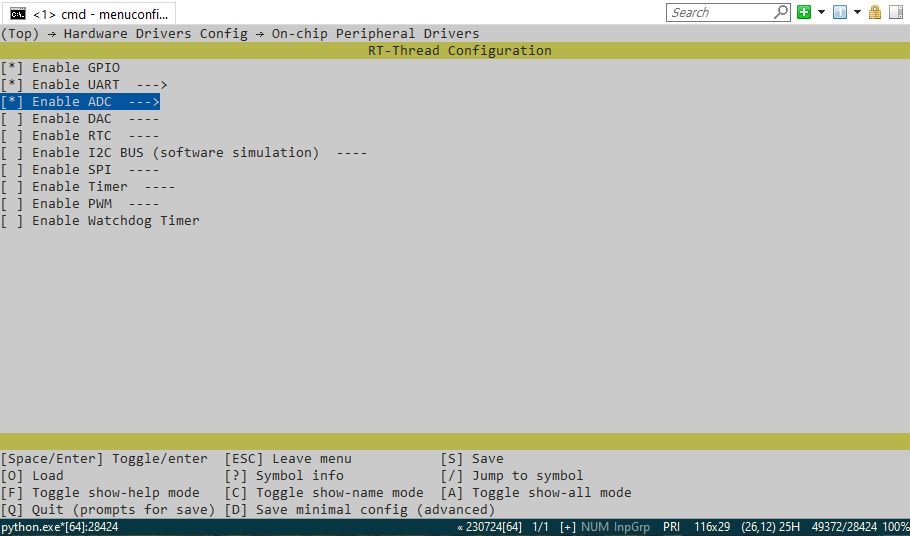910x536 pixels.
Task: Click the PRI priority indicator in the status bar
Action: click(x=671, y=527)
